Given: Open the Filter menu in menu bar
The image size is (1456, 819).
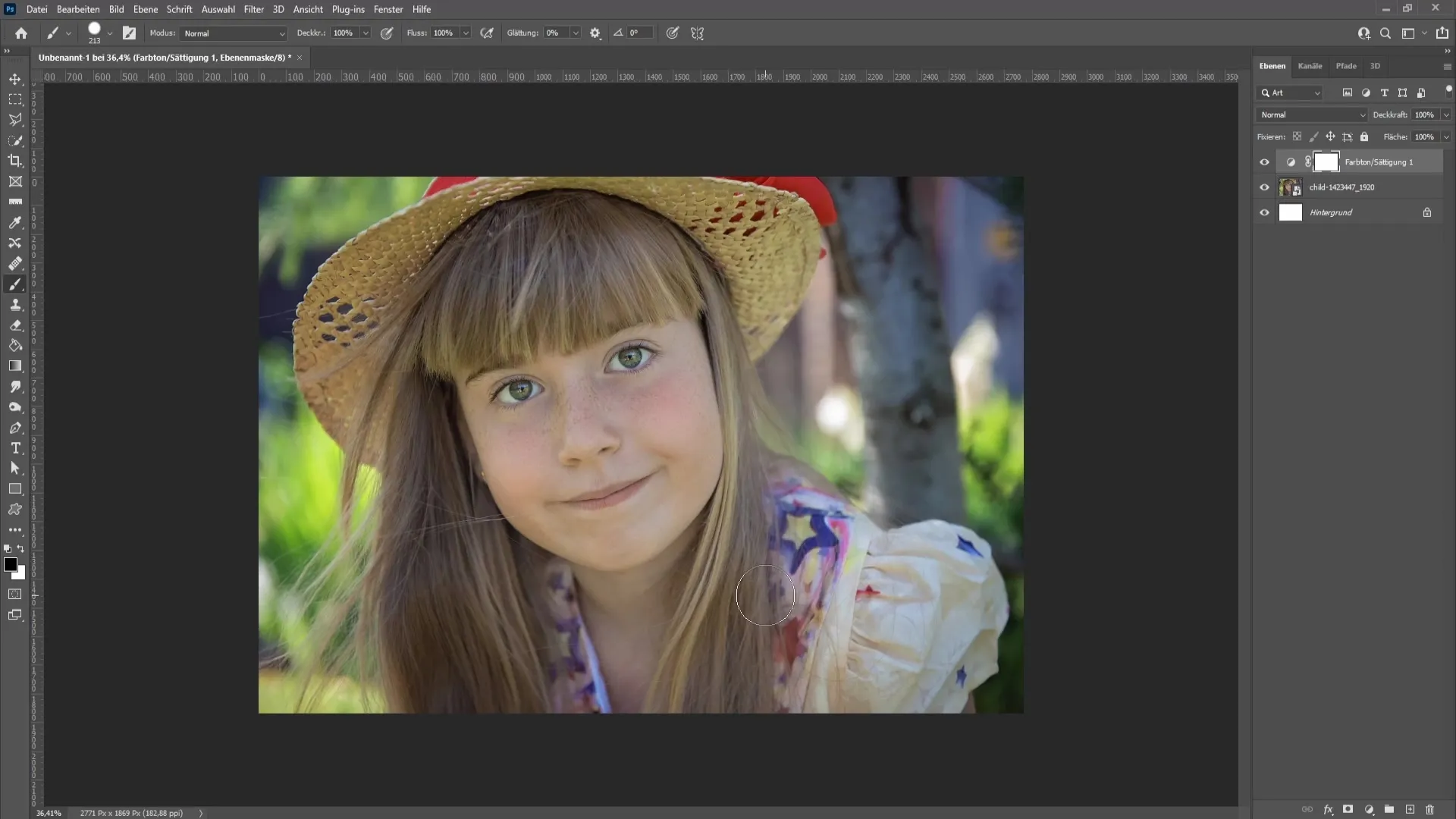Looking at the screenshot, I should click(253, 9).
